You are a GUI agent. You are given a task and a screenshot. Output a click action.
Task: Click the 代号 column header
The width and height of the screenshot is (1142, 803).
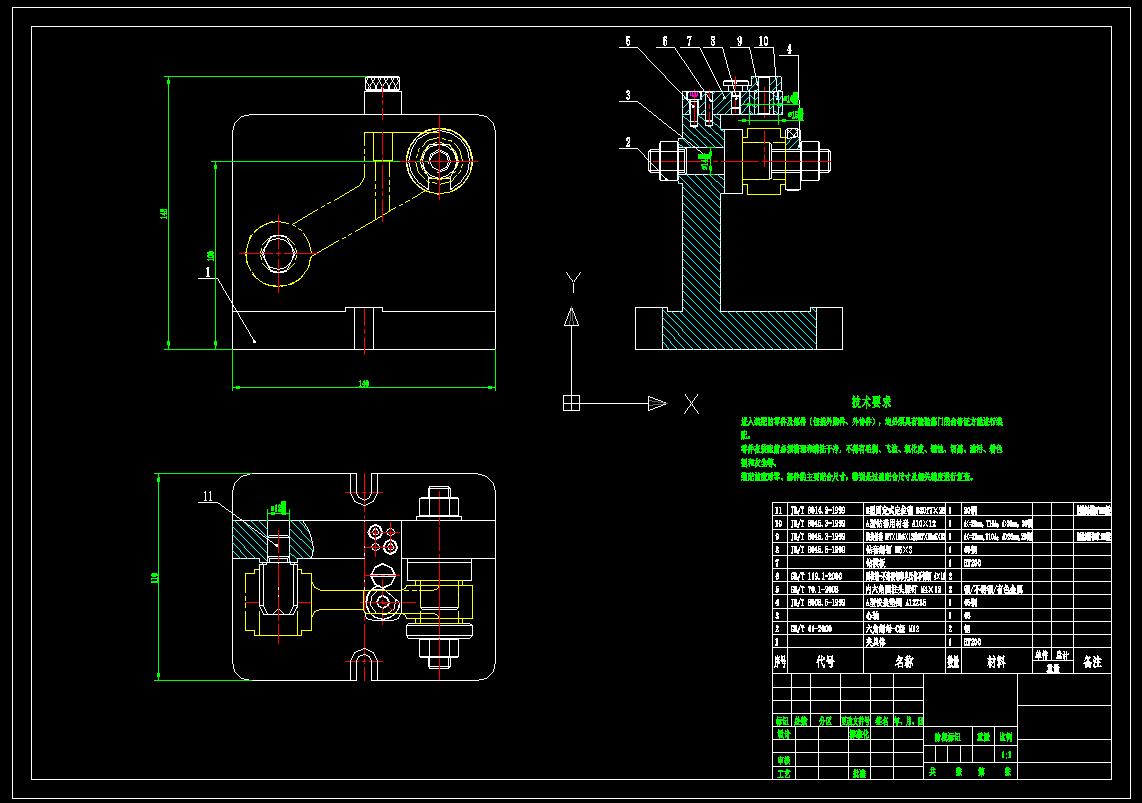(825, 661)
